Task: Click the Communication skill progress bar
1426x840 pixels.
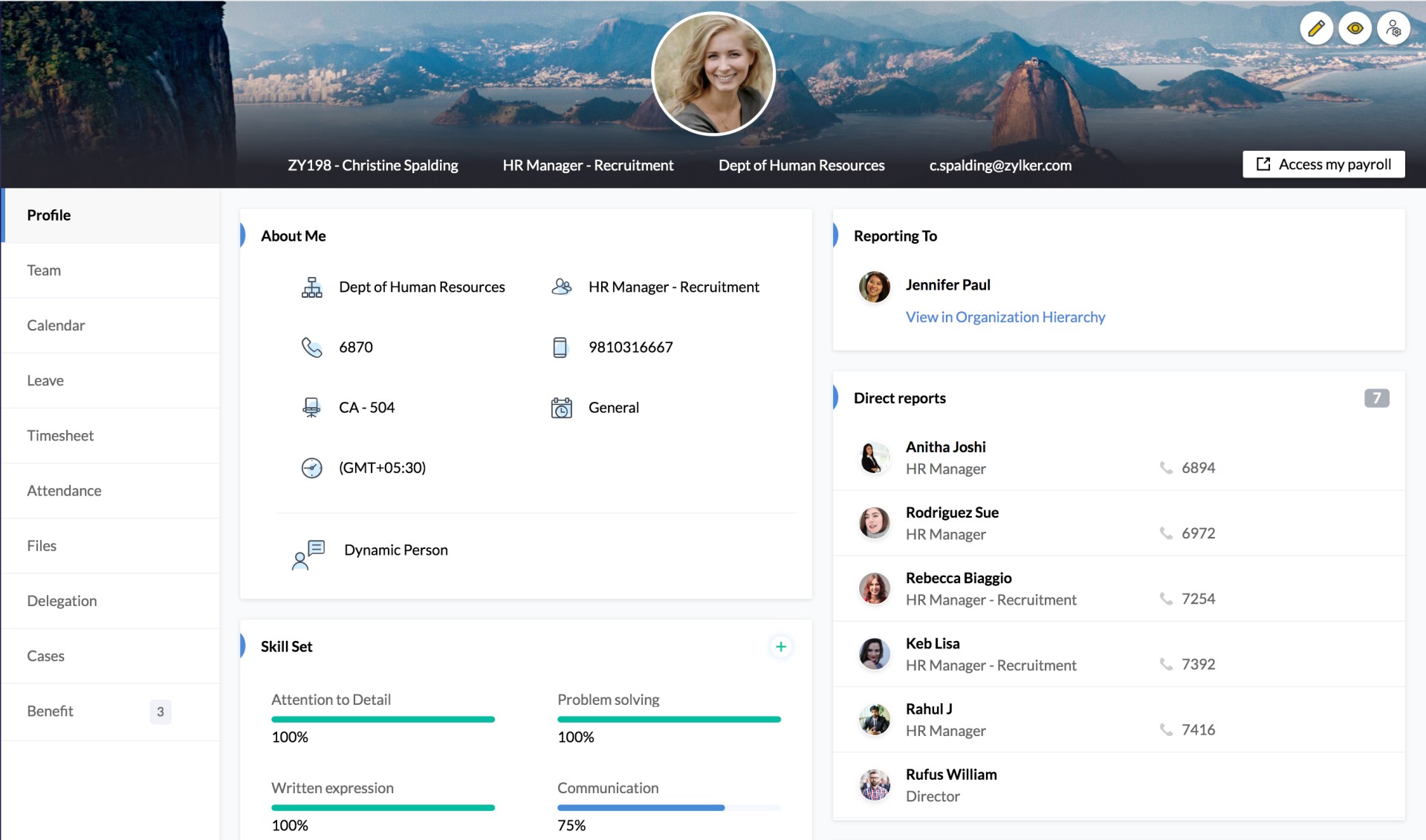Action: pyautogui.click(x=668, y=807)
